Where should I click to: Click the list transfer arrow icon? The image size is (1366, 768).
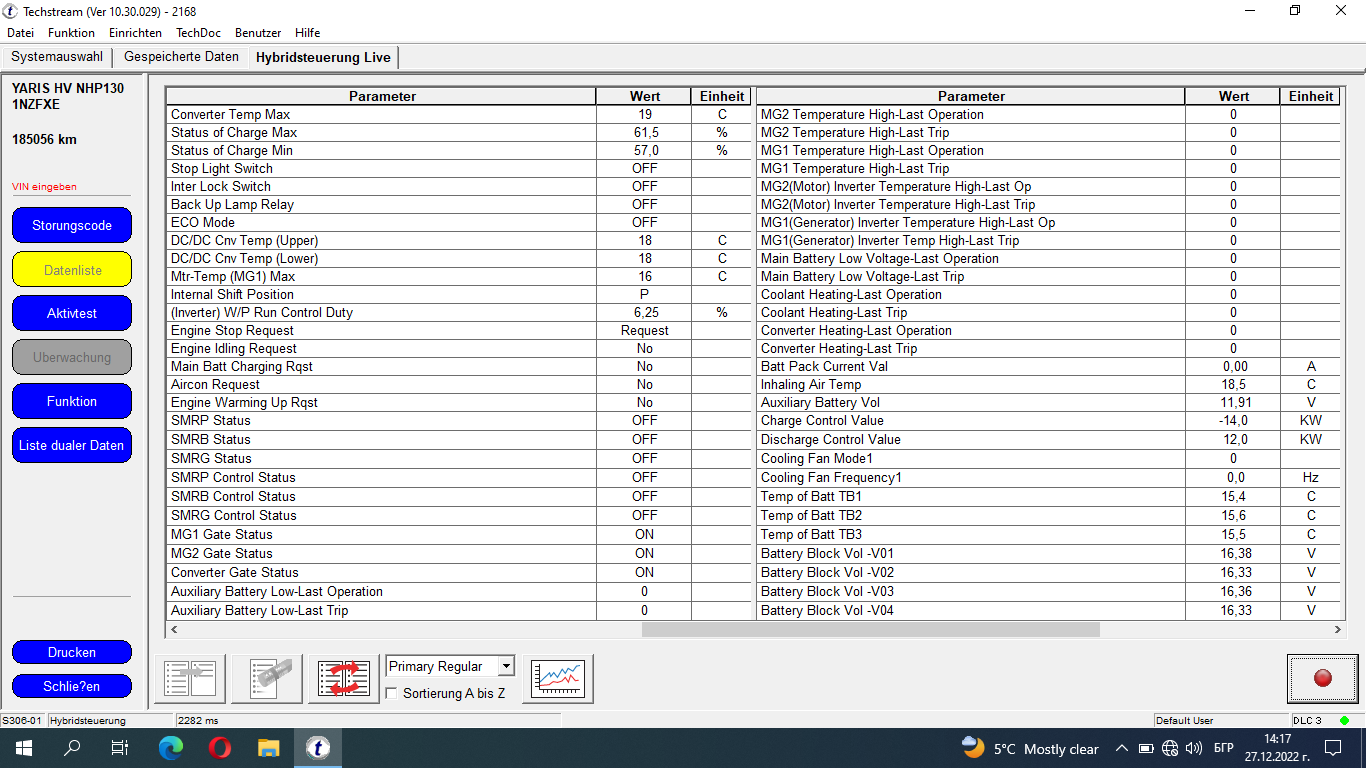190,679
